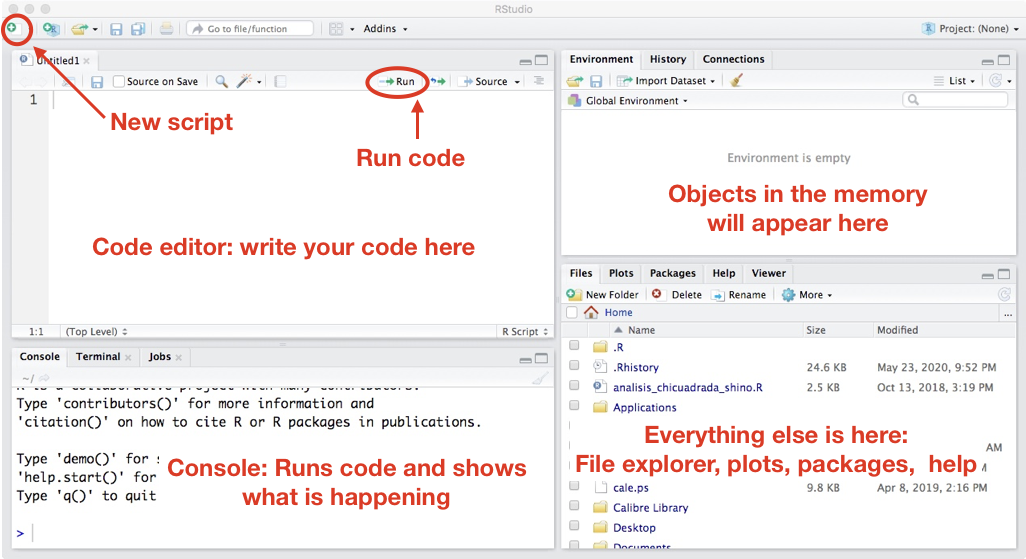This screenshot has height=559, width=1026.
Task: Click Delete in Files pane
Action: click(677, 295)
